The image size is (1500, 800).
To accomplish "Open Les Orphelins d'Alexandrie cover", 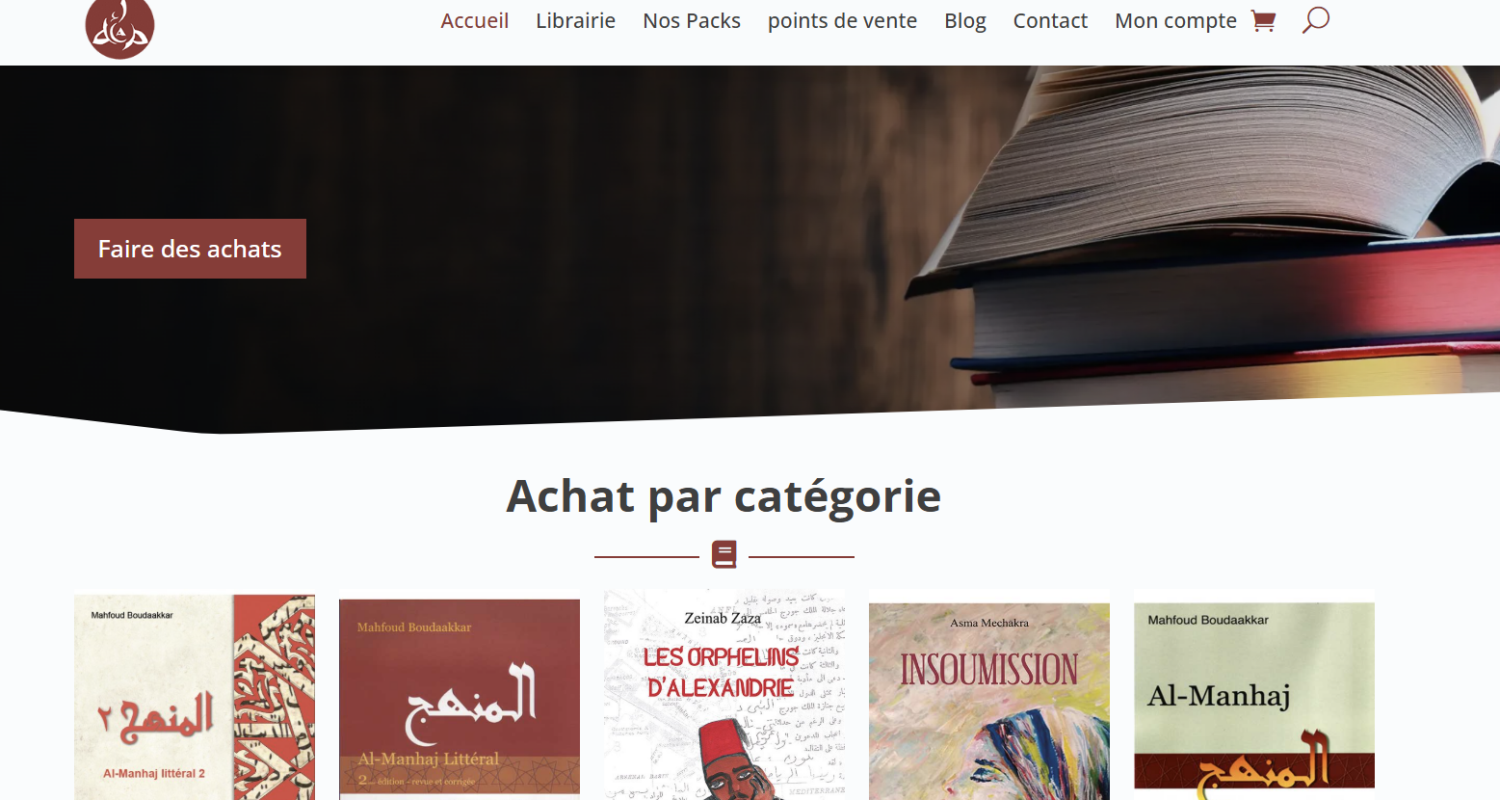I will point(724,695).
